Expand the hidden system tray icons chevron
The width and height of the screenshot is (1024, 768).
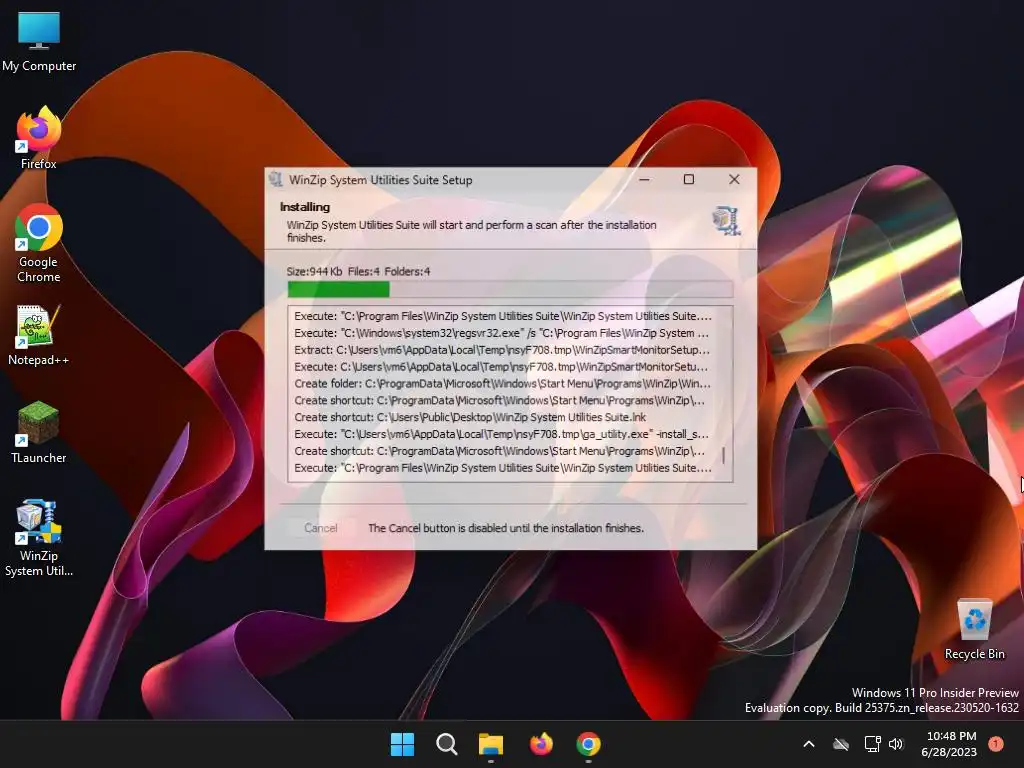808,744
